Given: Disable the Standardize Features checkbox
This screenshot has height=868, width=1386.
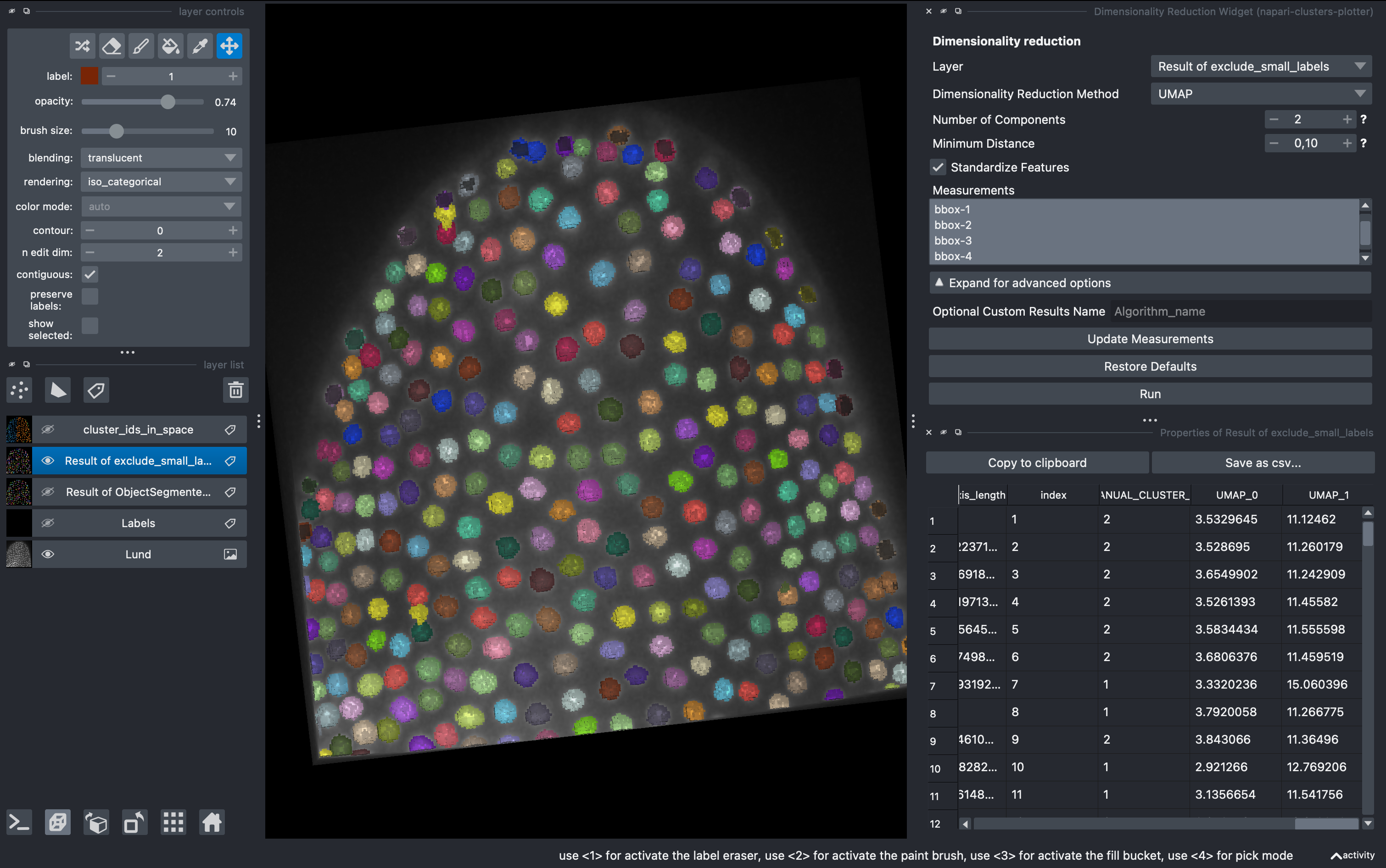Looking at the screenshot, I should 938,167.
